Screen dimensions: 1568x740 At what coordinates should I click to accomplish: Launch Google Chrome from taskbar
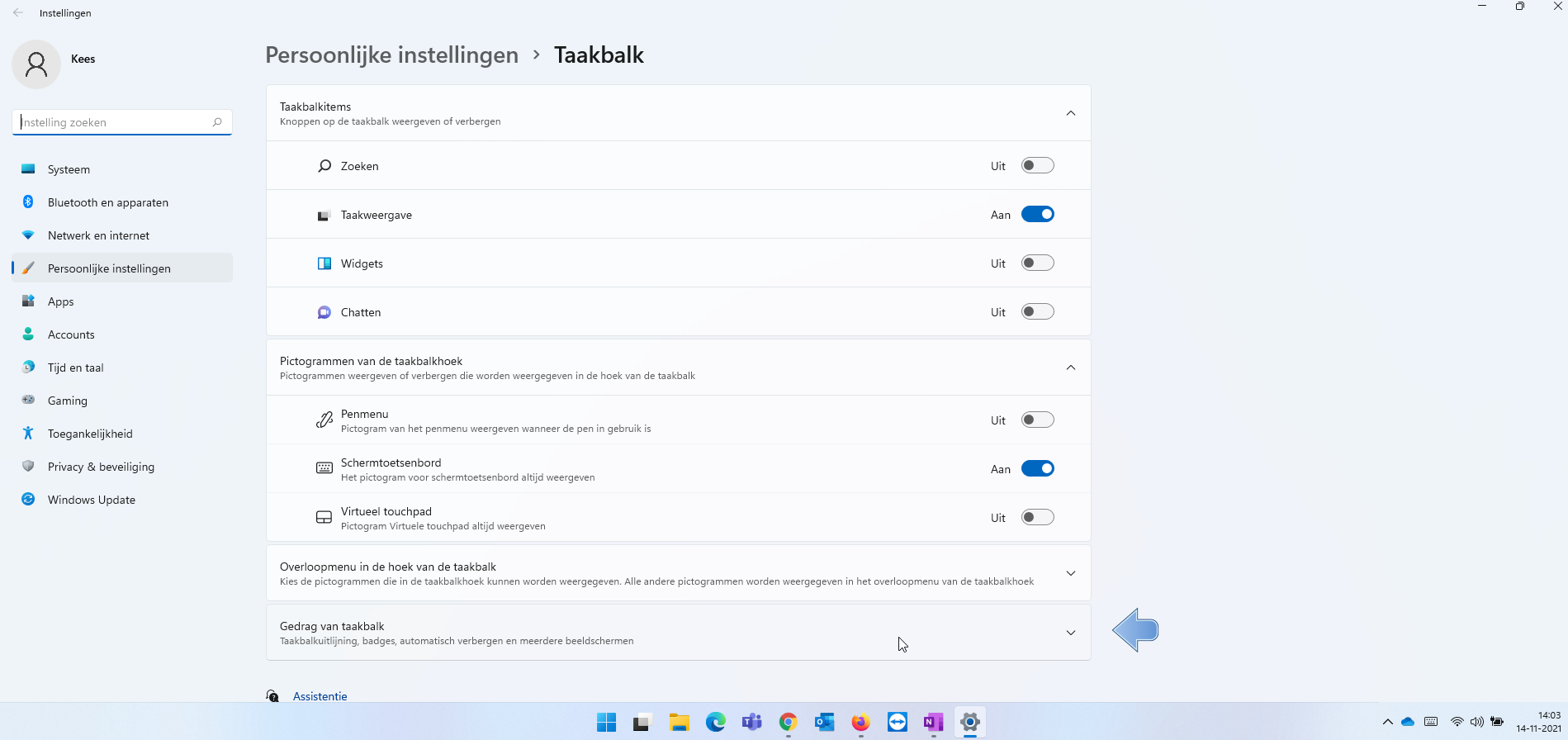point(789,723)
